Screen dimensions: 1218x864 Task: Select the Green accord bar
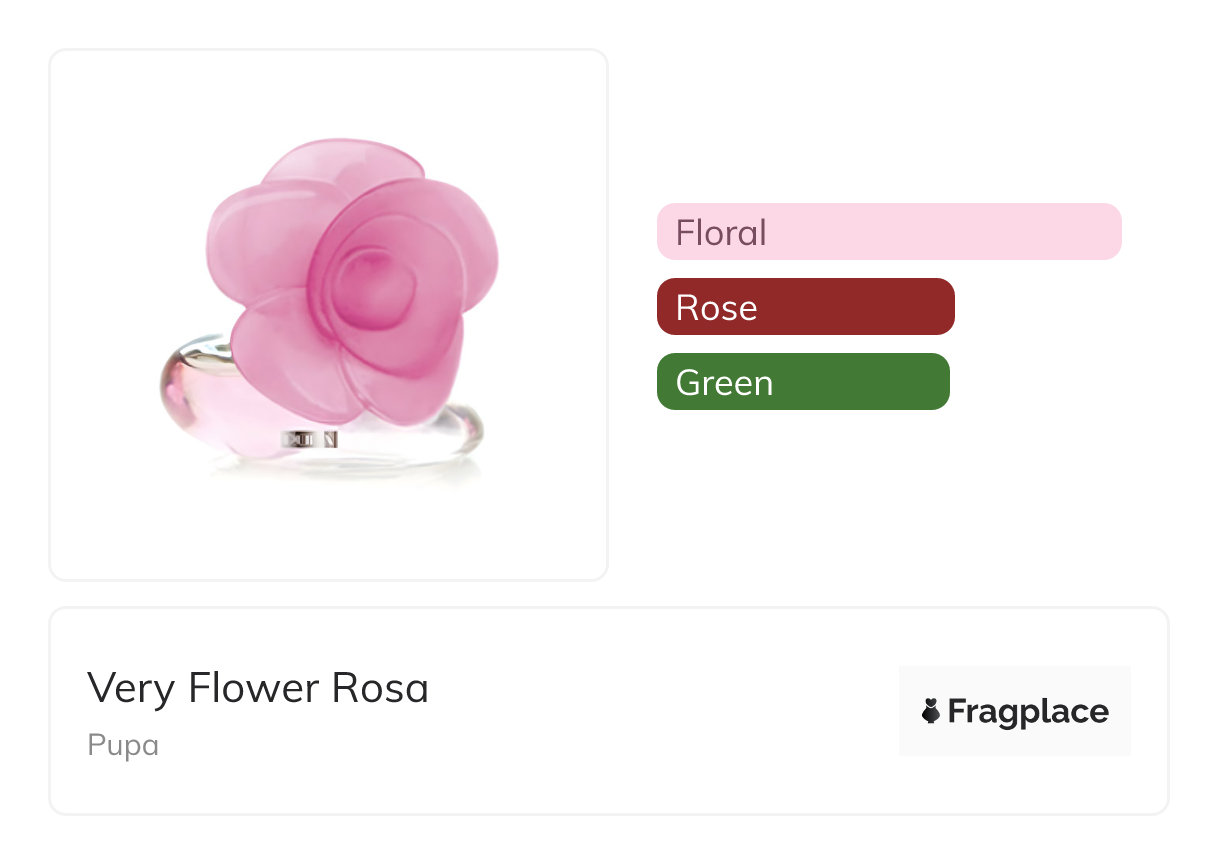click(802, 382)
